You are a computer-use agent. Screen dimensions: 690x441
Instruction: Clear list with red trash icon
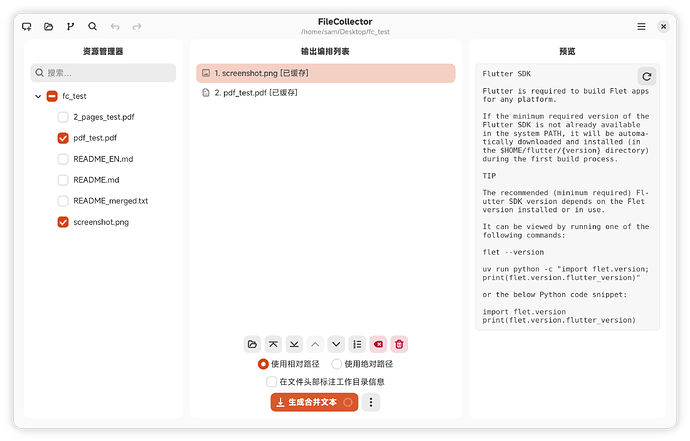pos(399,344)
